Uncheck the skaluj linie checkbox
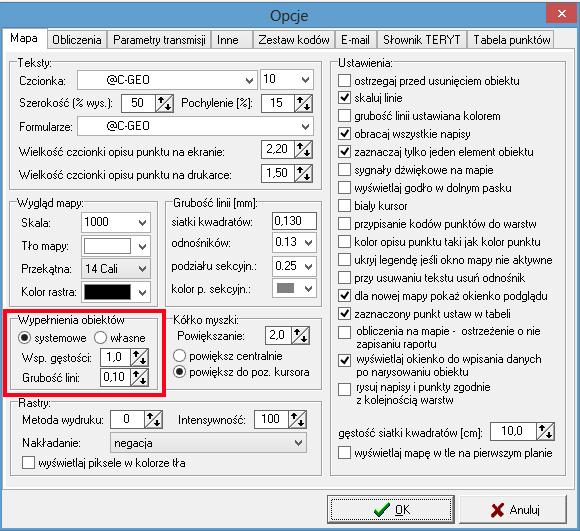The height and width of the screenshot is (531, 580). click(x=344, y=98)
